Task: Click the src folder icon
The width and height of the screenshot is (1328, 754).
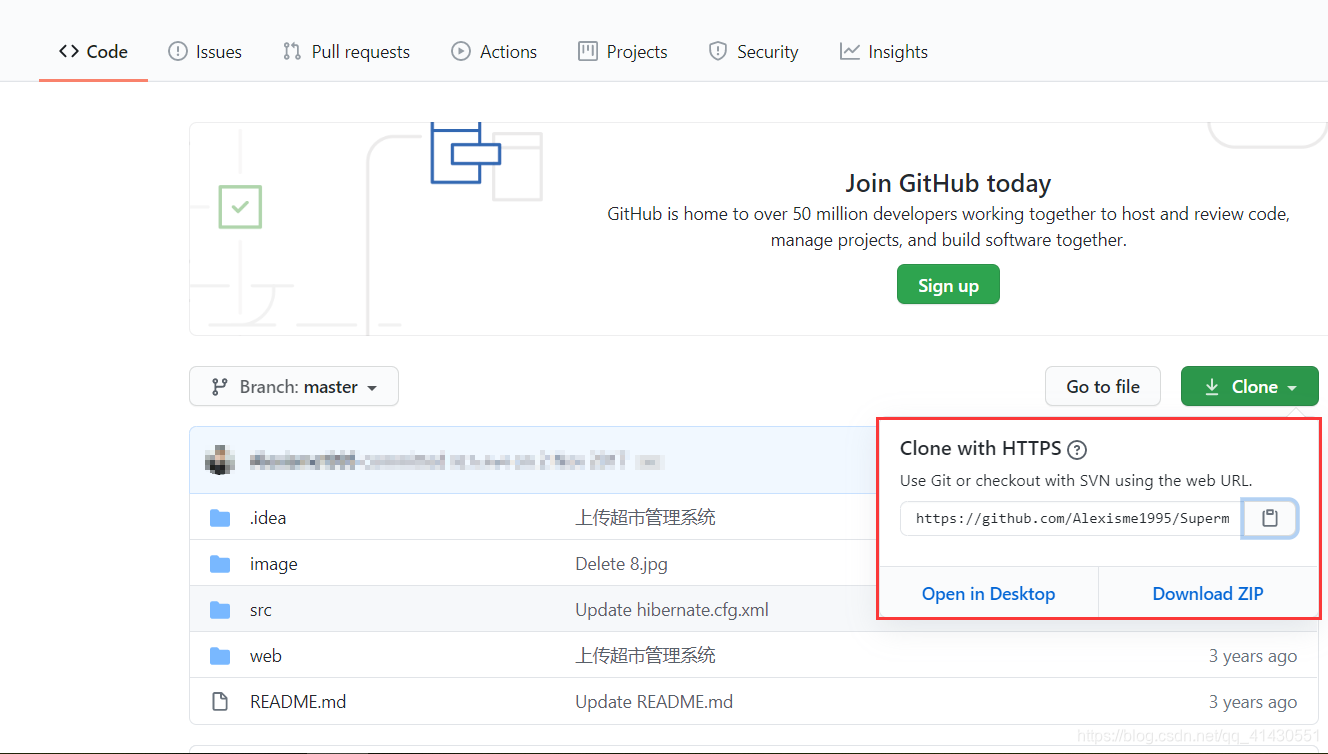Action: (220, 610)
